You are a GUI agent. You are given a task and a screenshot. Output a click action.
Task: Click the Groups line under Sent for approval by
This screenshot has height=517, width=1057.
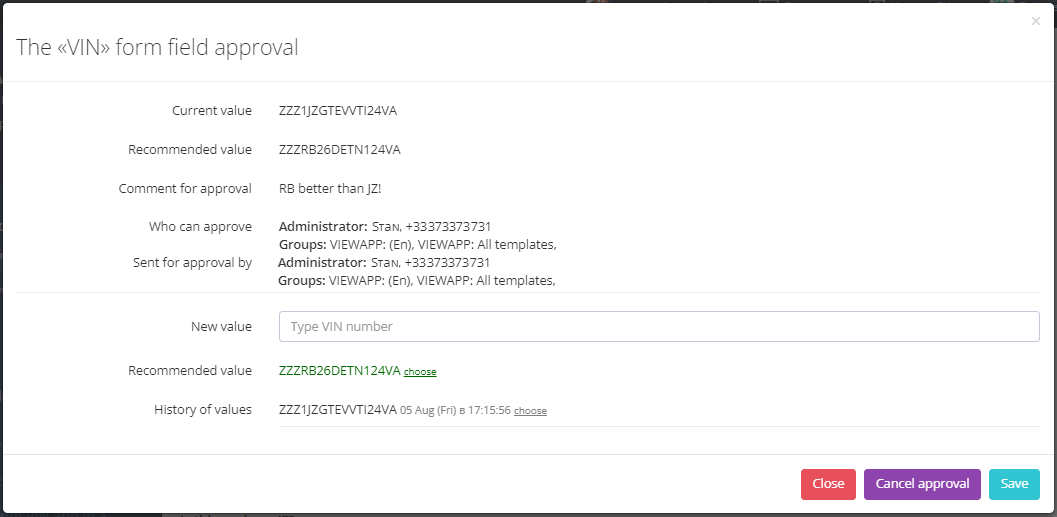[417, 280]
